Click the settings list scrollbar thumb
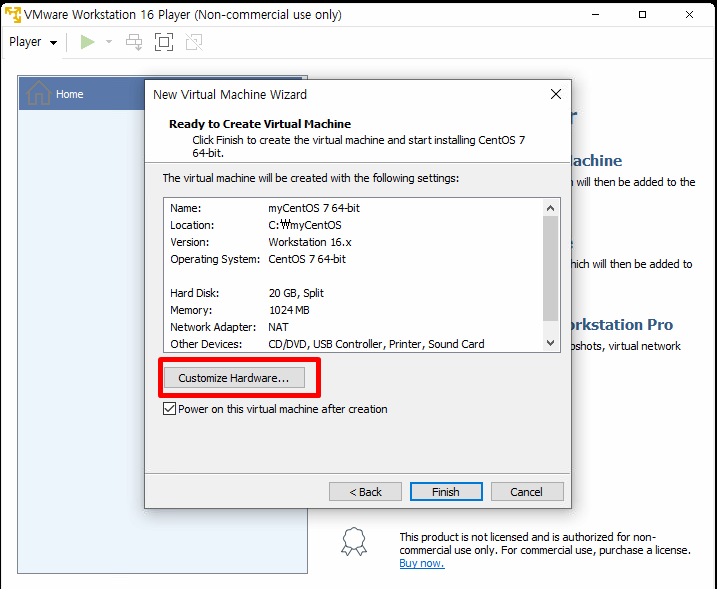Image resolution: width=717 pixels, height=589 pixels. coord(551,268)
